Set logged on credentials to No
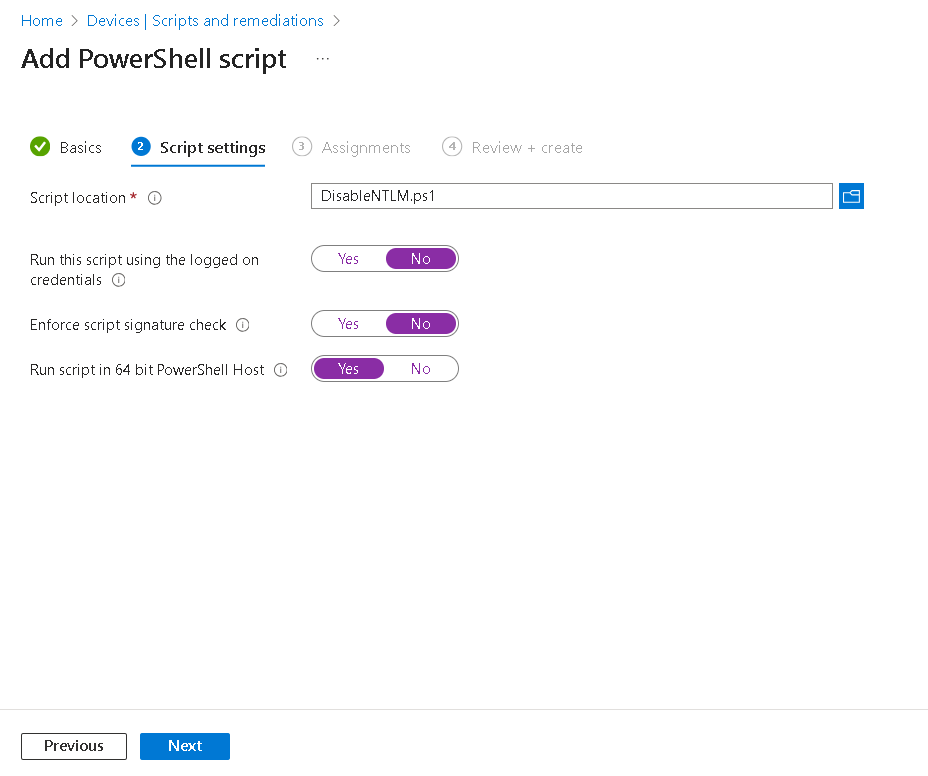 (421, 259)
